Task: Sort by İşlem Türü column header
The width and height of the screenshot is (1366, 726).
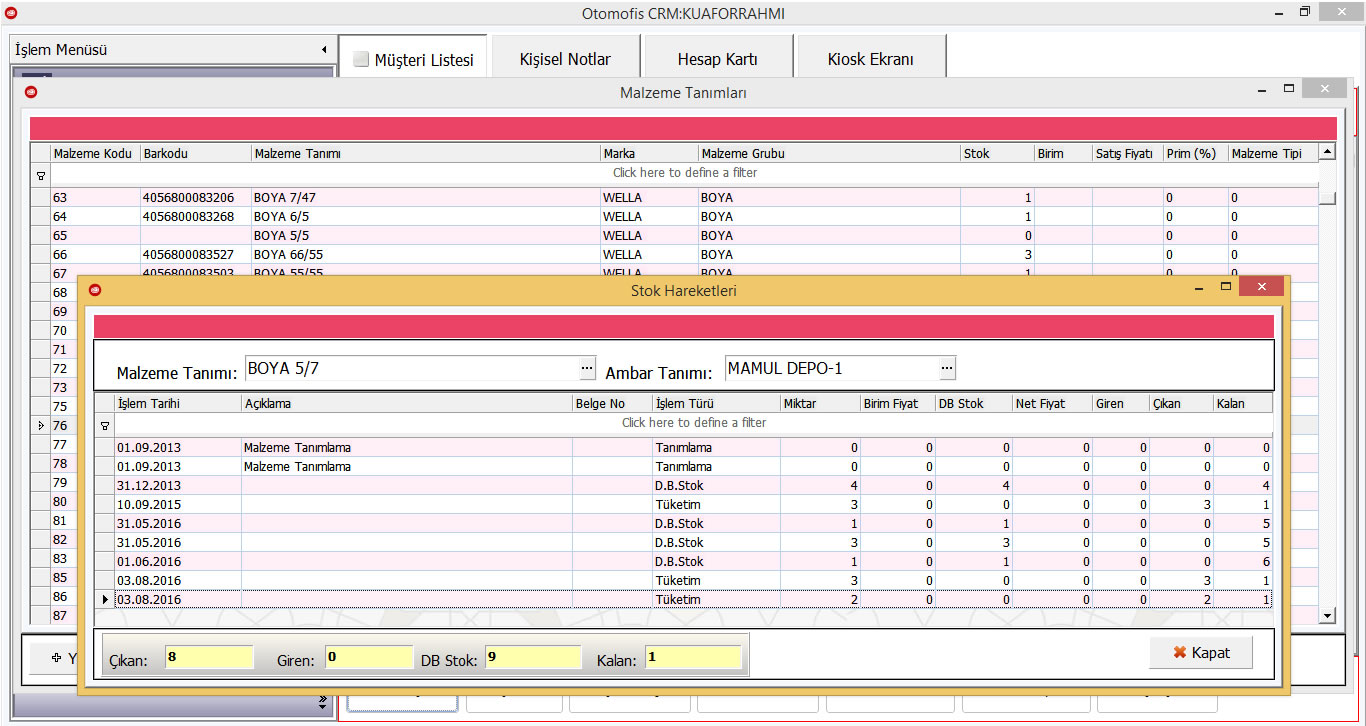Action: click(716, 404)
